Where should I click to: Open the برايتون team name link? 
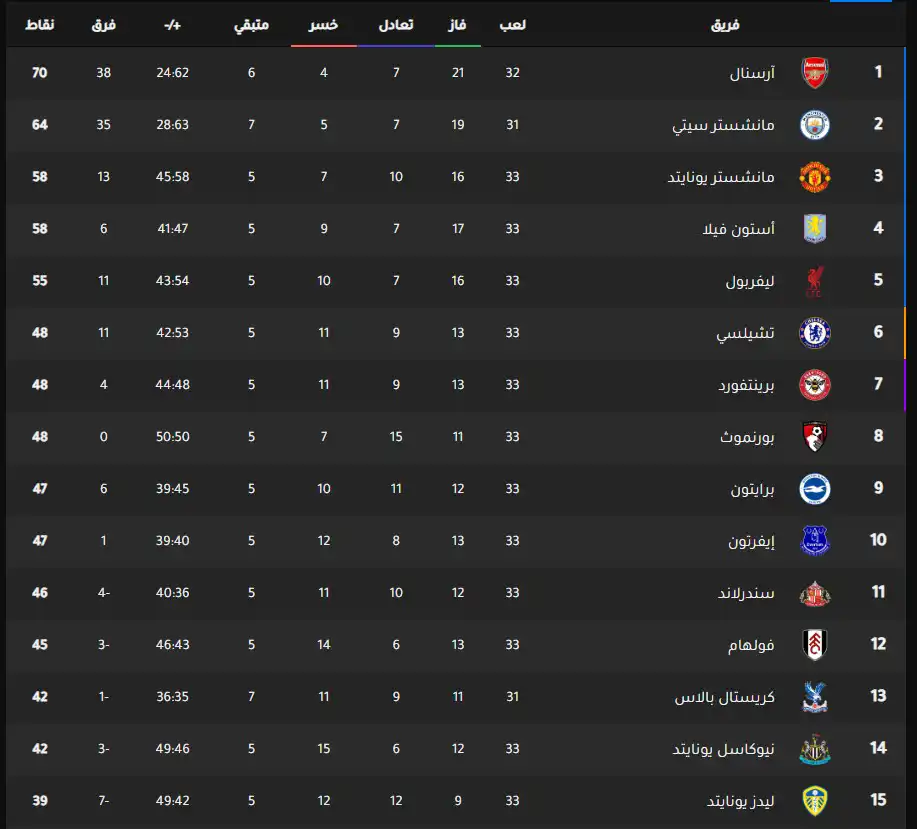(x=750, y=489)
